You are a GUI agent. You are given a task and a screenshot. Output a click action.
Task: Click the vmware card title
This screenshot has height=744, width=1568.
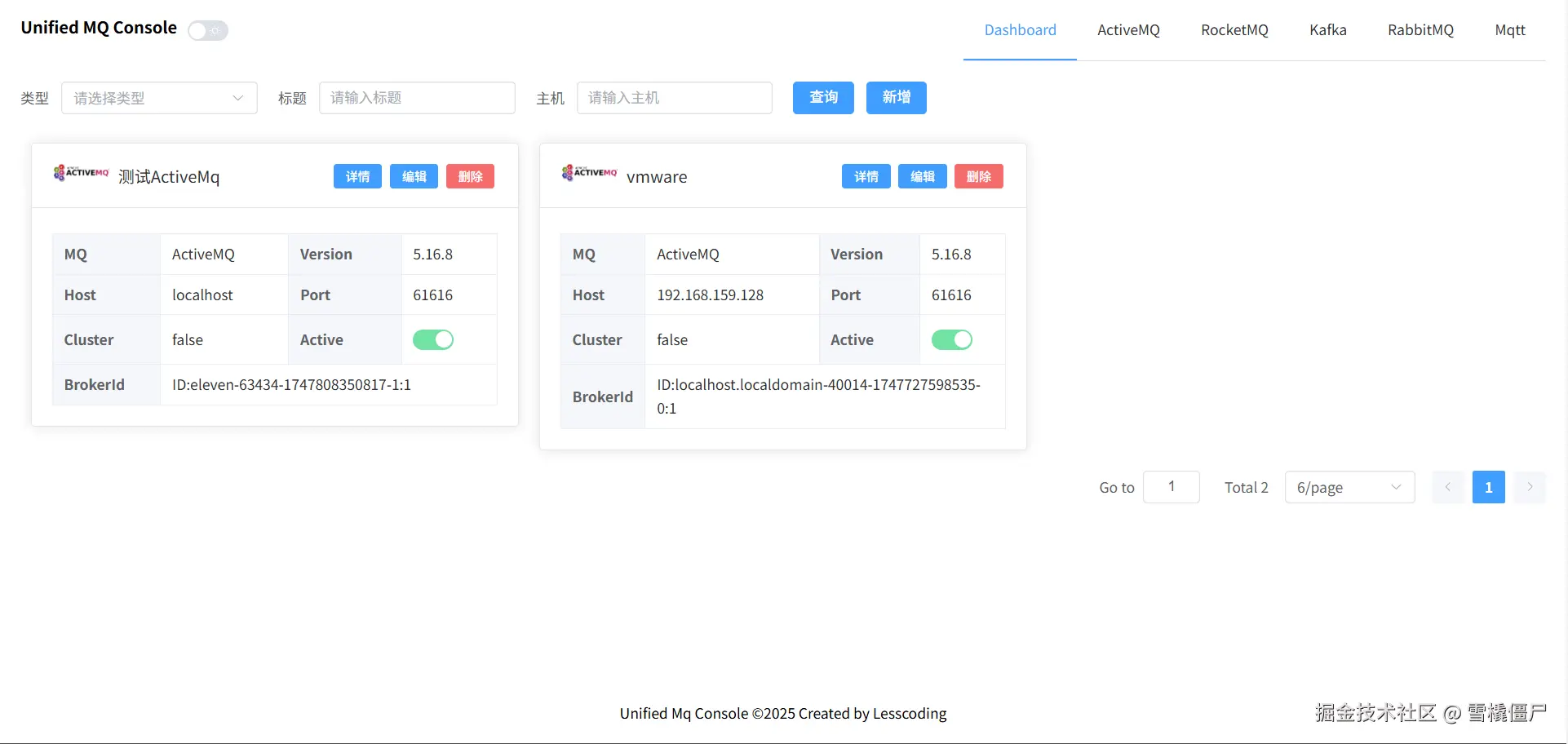click(x=657, y=177)
